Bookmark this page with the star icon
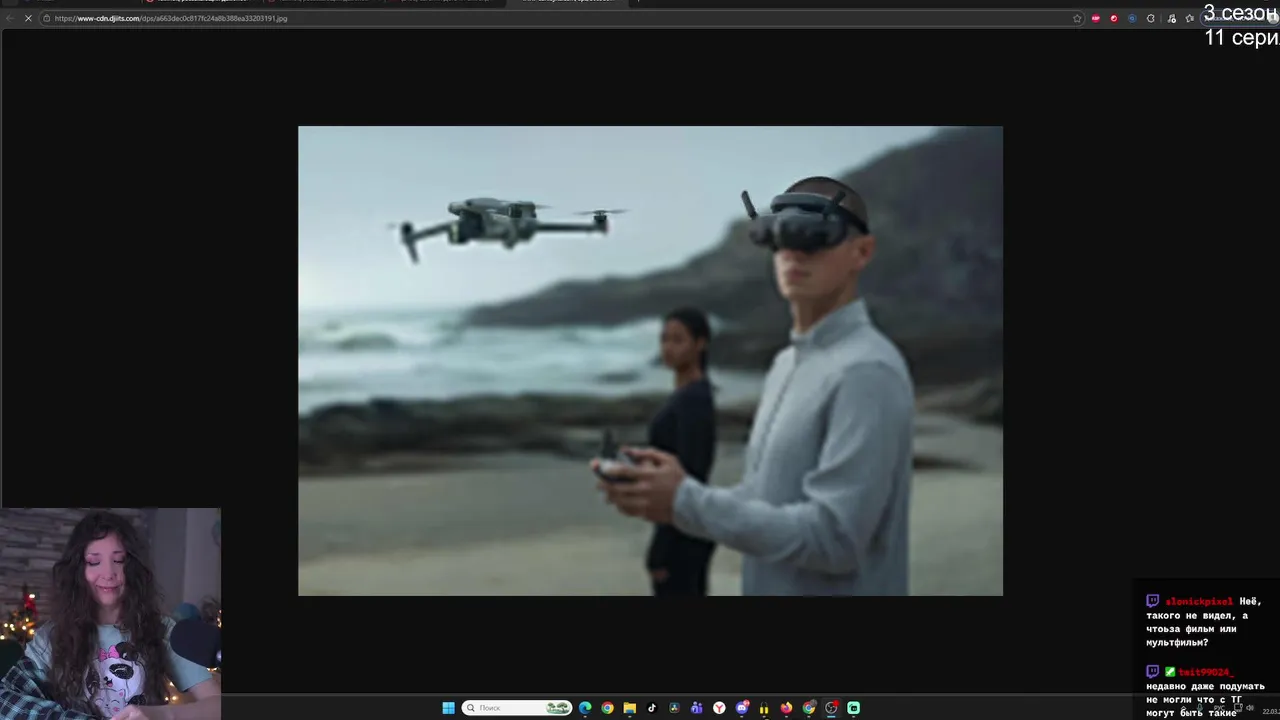This screenshot has width=1280, height=720. (x=1077, y=18)
